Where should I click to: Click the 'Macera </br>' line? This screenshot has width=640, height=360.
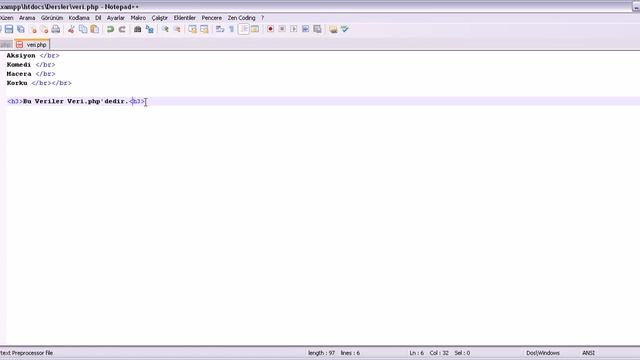pos(31,74)
